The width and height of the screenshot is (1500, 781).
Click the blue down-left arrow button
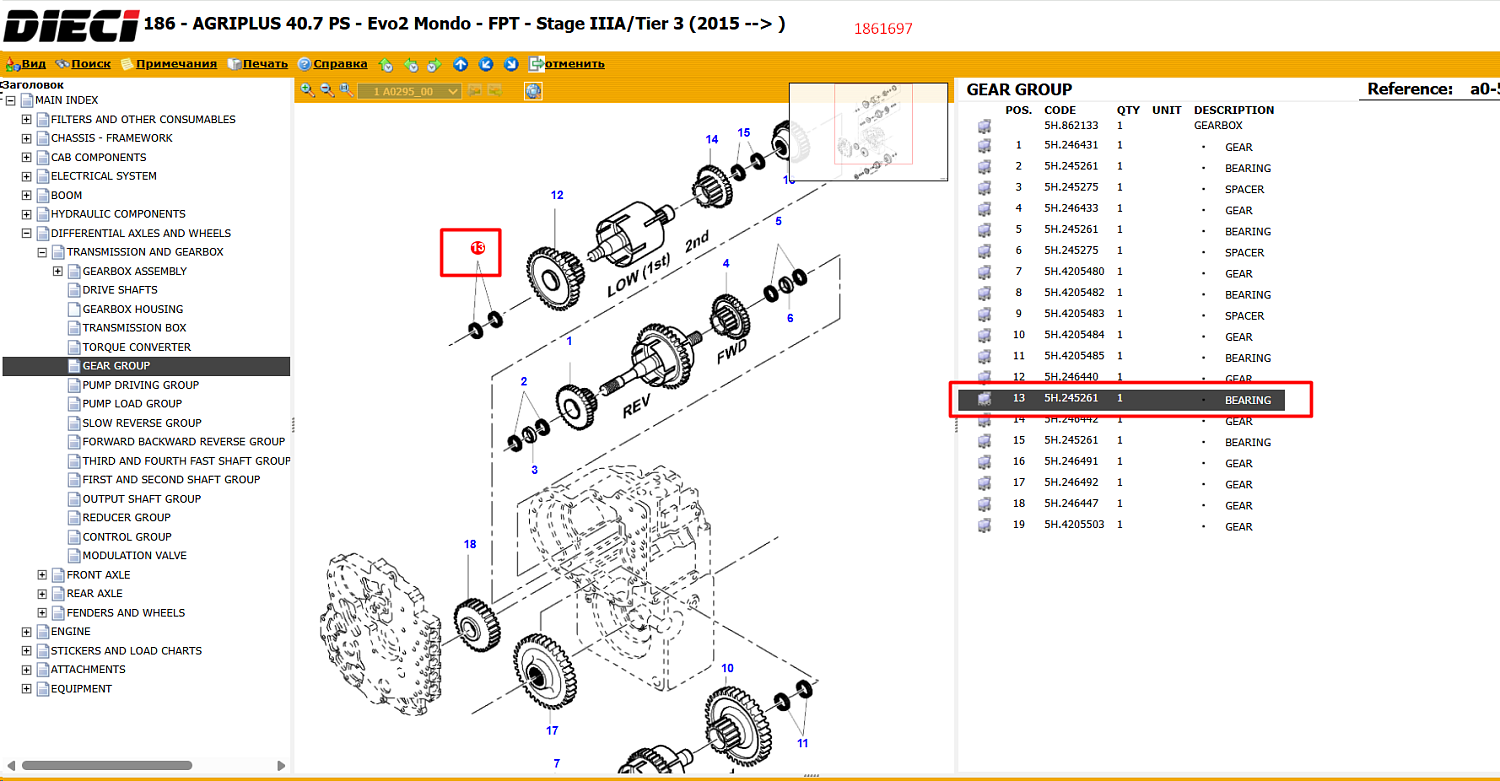486,64
